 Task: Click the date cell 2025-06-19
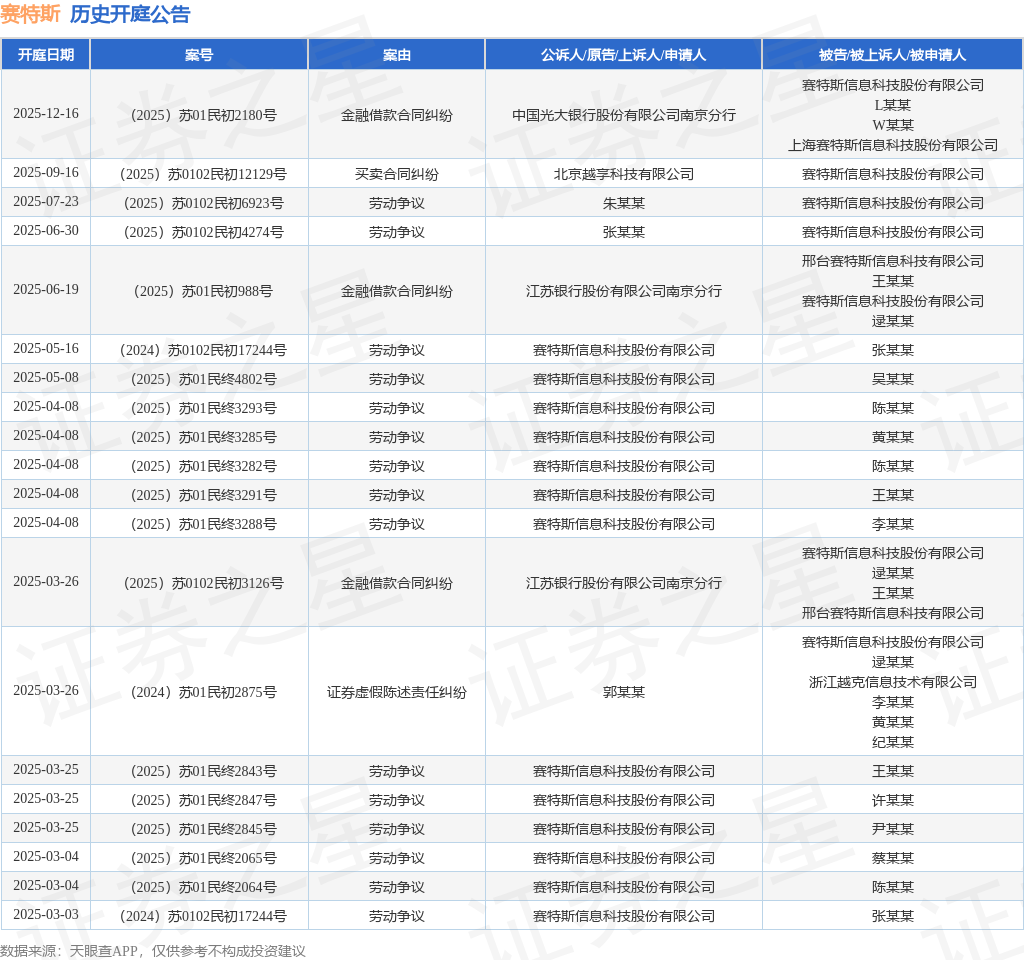pos(46,289)
